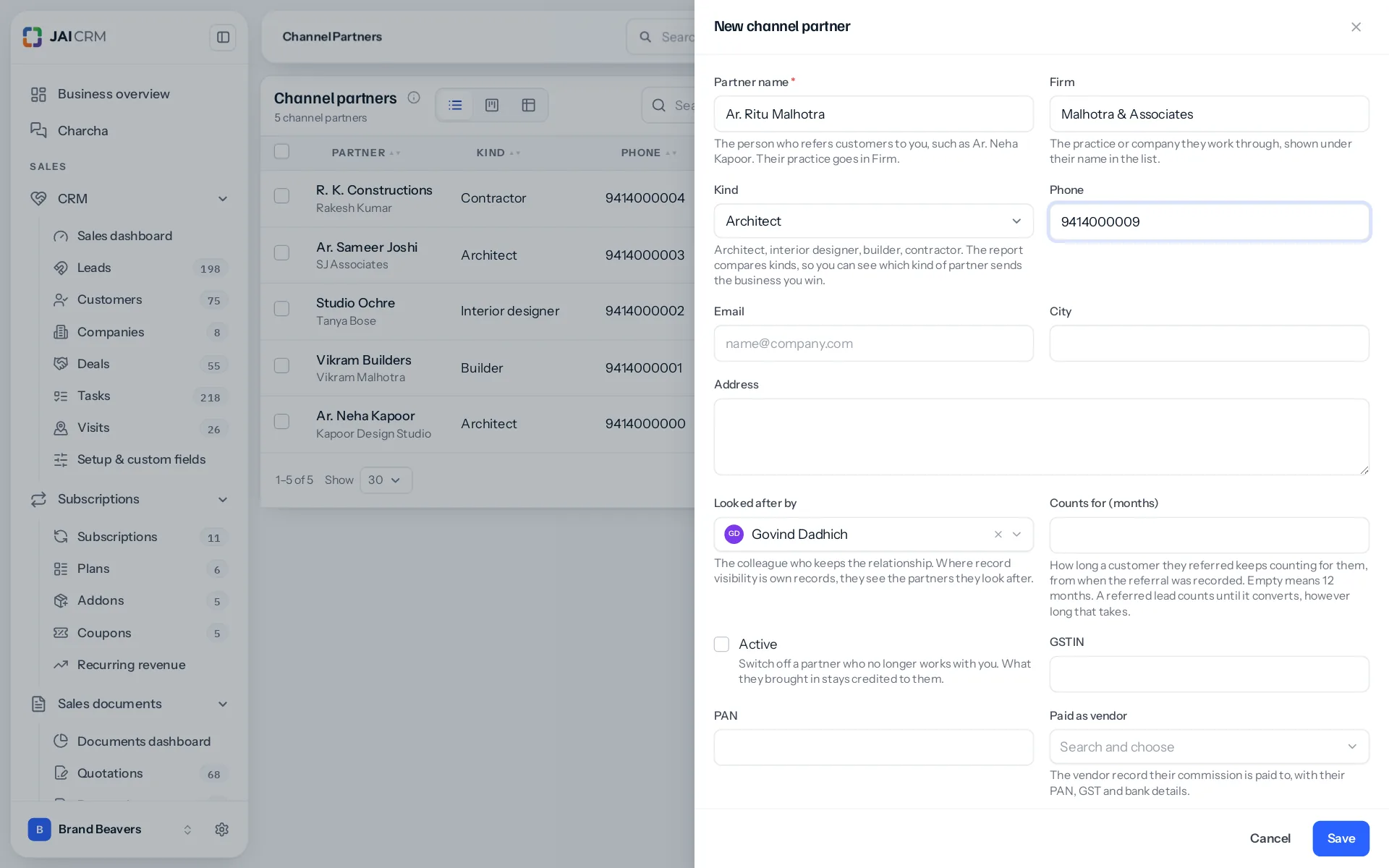
Task: Focus the Email input field
Action: (x=873, y=344)
